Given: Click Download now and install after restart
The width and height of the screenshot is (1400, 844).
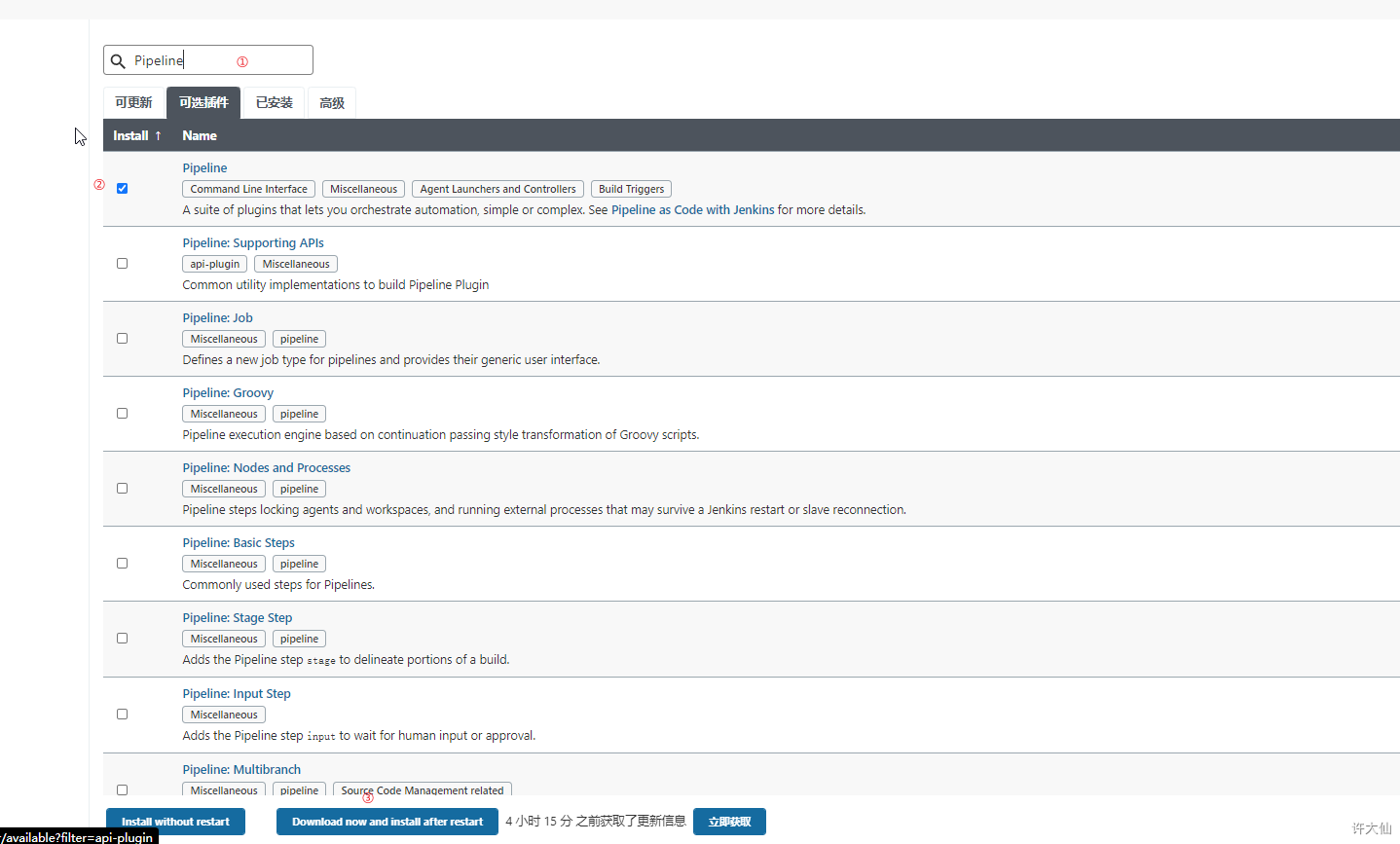Looking at the screenshot, I should tap(387, 822).
